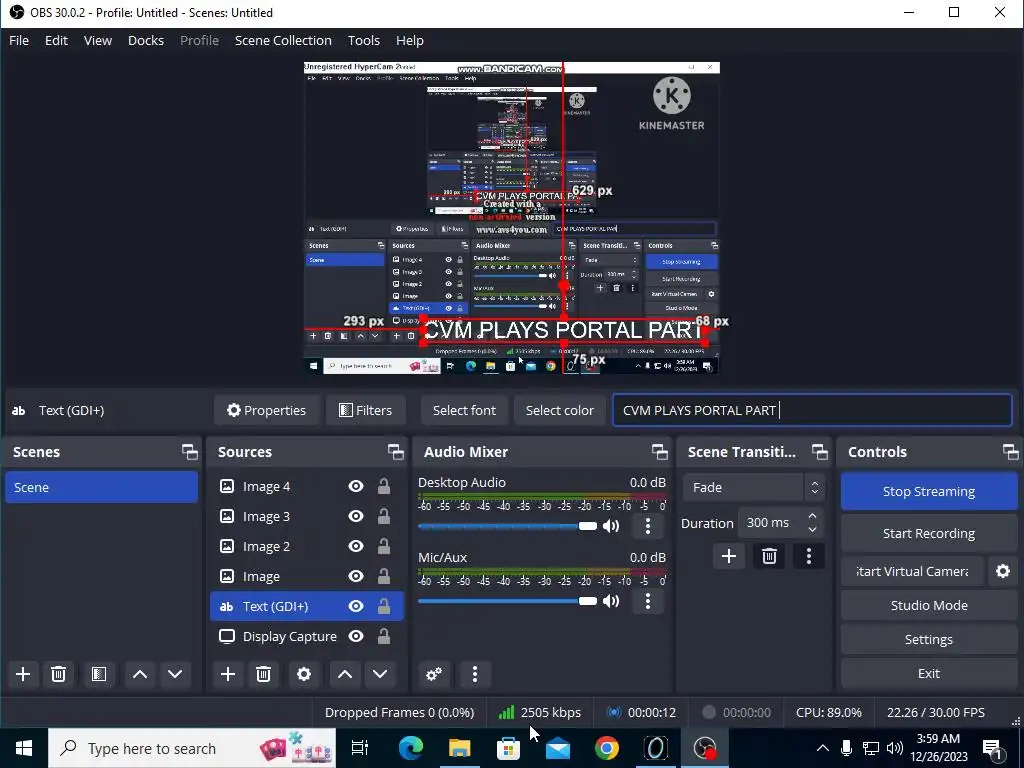Open transition properties three-dot menu
This screenshot has width=1024, height=768.
pos(809,556)
